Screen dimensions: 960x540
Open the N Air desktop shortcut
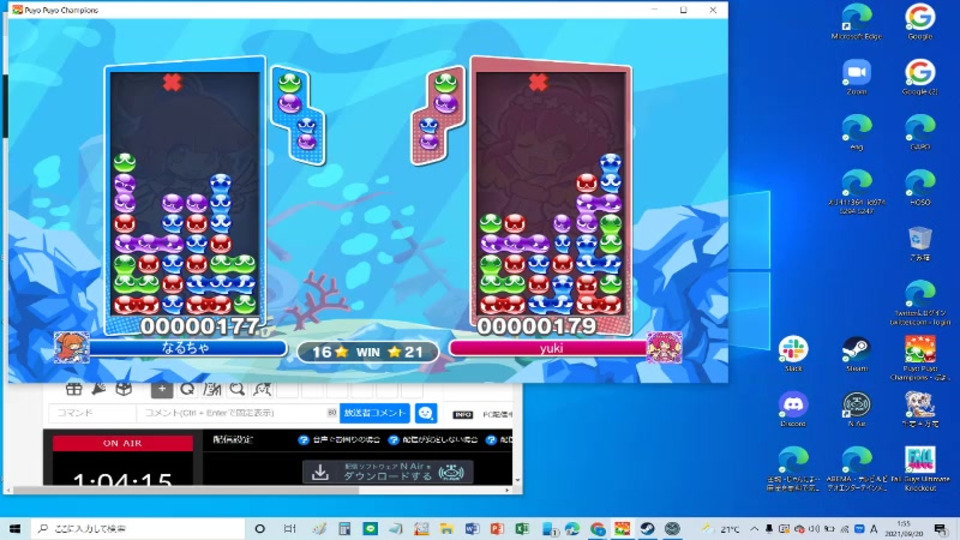[x=857, y=409]
